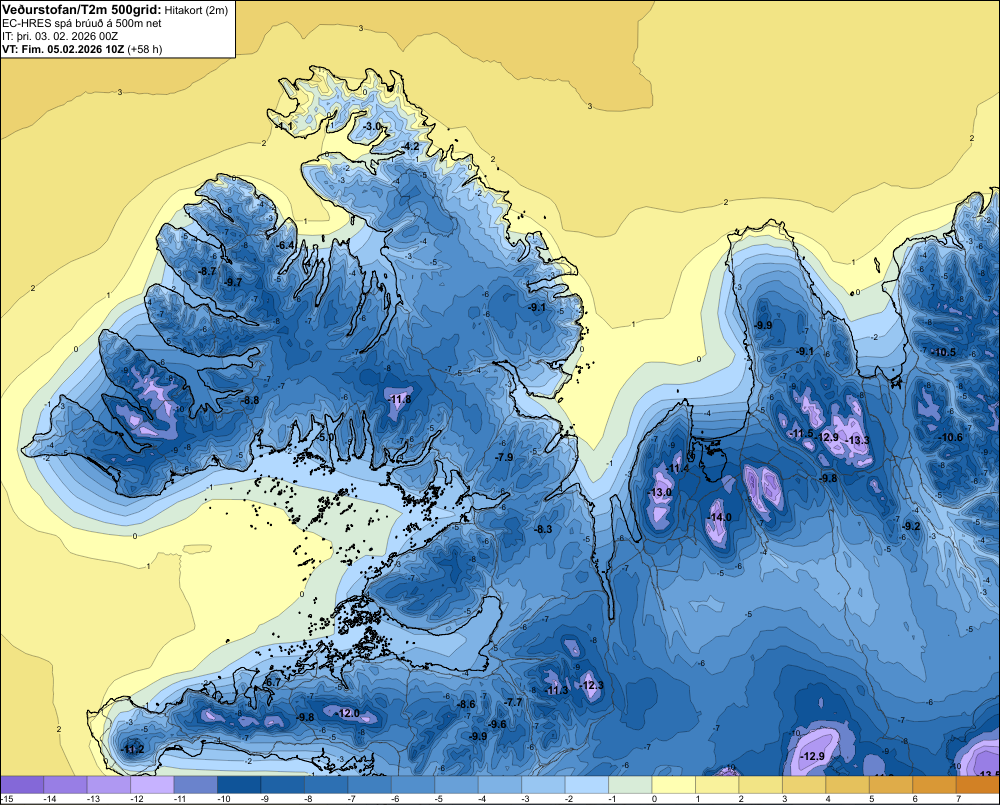Image resolution: width=1000 pixels, height=805 pixels.
Task: Click the -12.0 temperature label
Action: point(348,713)
